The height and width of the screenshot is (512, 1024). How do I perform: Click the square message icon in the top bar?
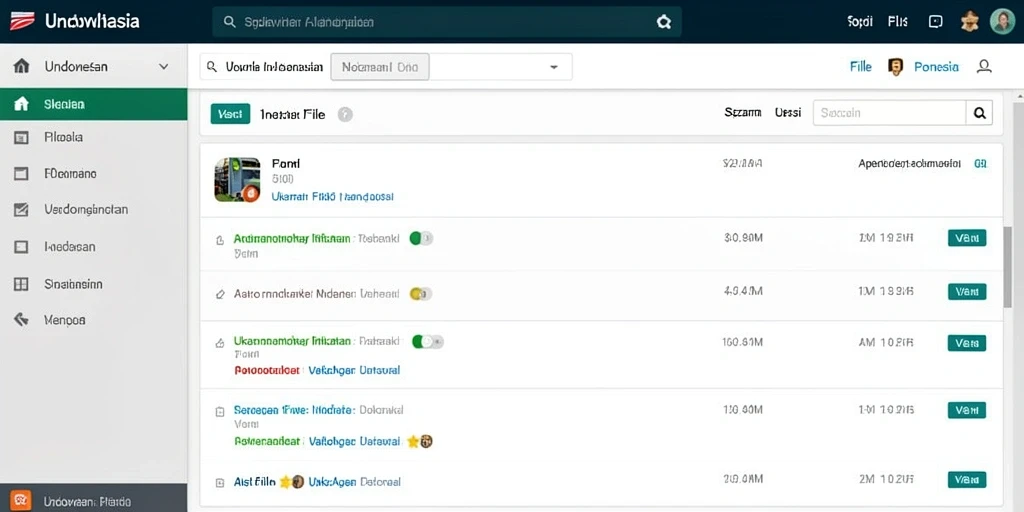pos(935,22)
